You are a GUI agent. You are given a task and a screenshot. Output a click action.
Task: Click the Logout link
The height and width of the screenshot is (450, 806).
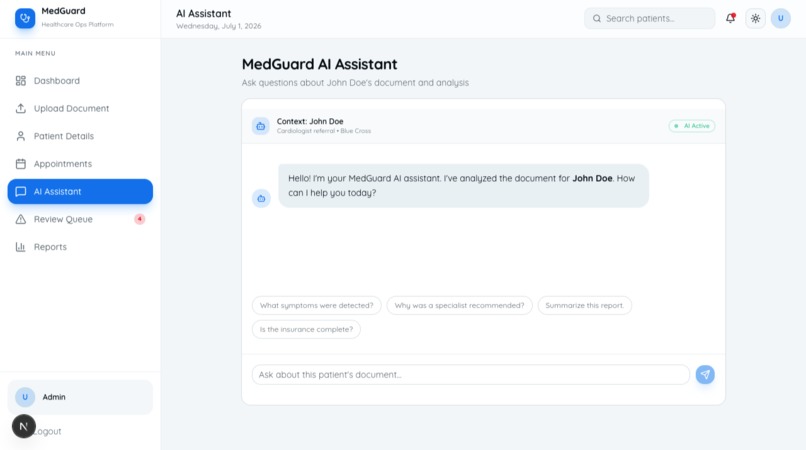[x=47, y=431]
